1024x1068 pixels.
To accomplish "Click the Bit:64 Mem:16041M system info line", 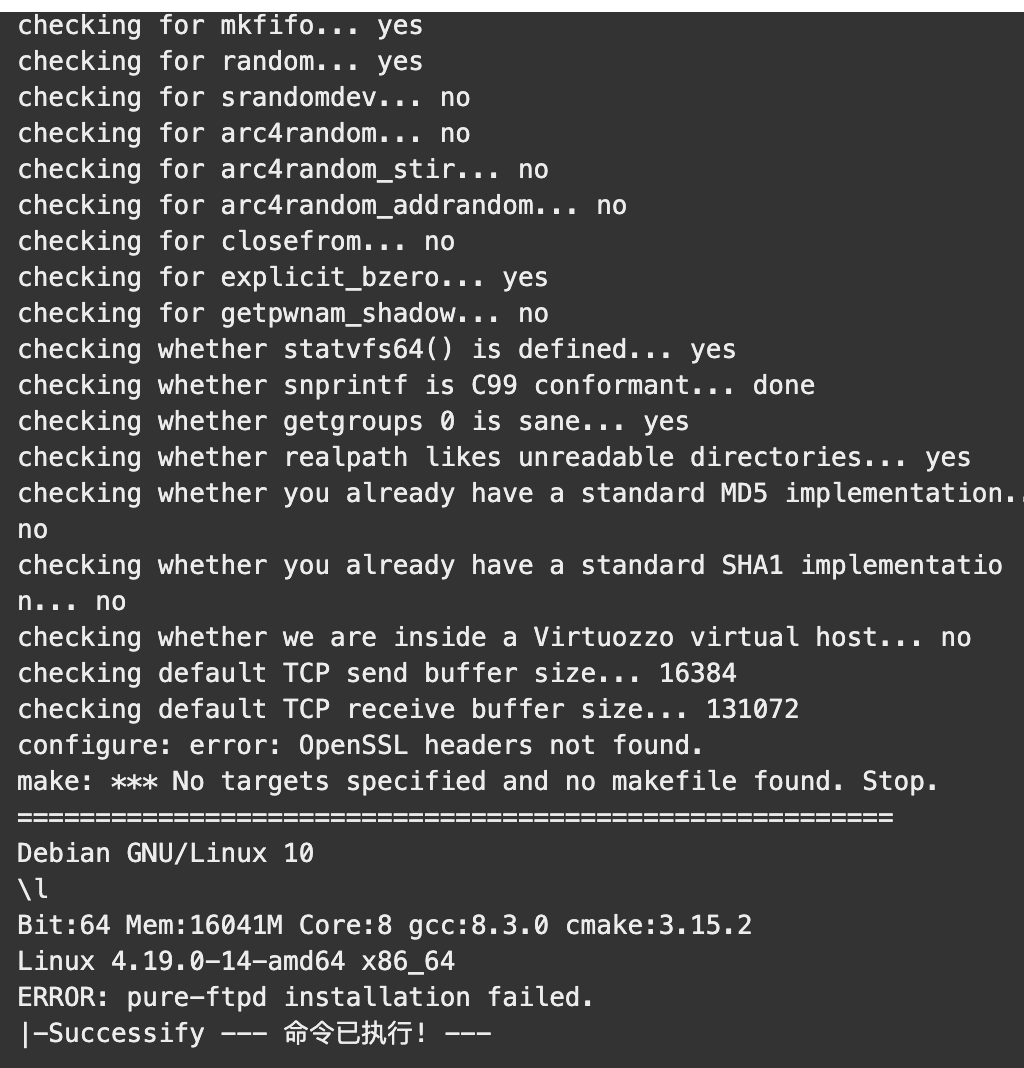I will tap(384, 925).
